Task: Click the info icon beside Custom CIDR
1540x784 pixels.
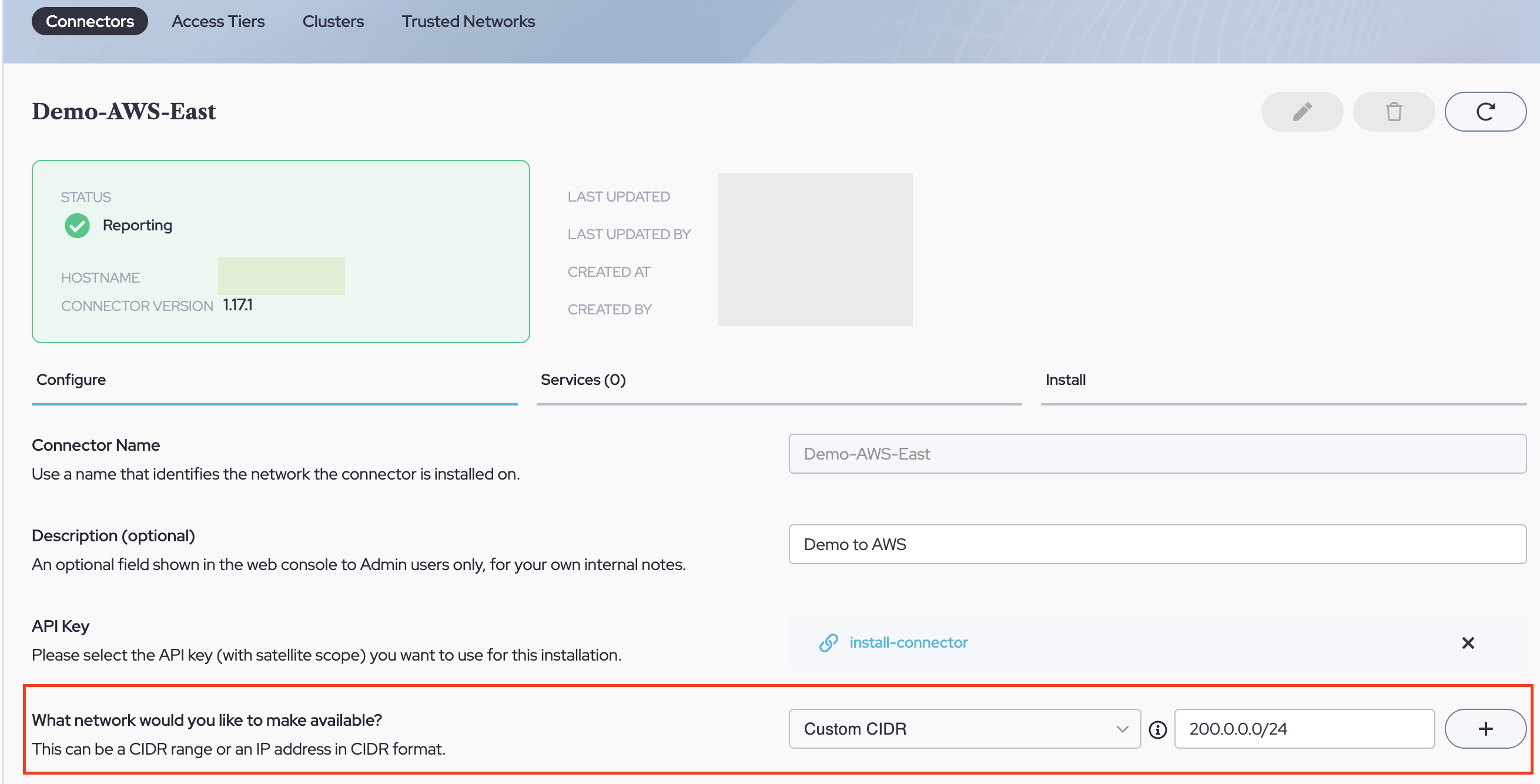Action: point(1157,729)
